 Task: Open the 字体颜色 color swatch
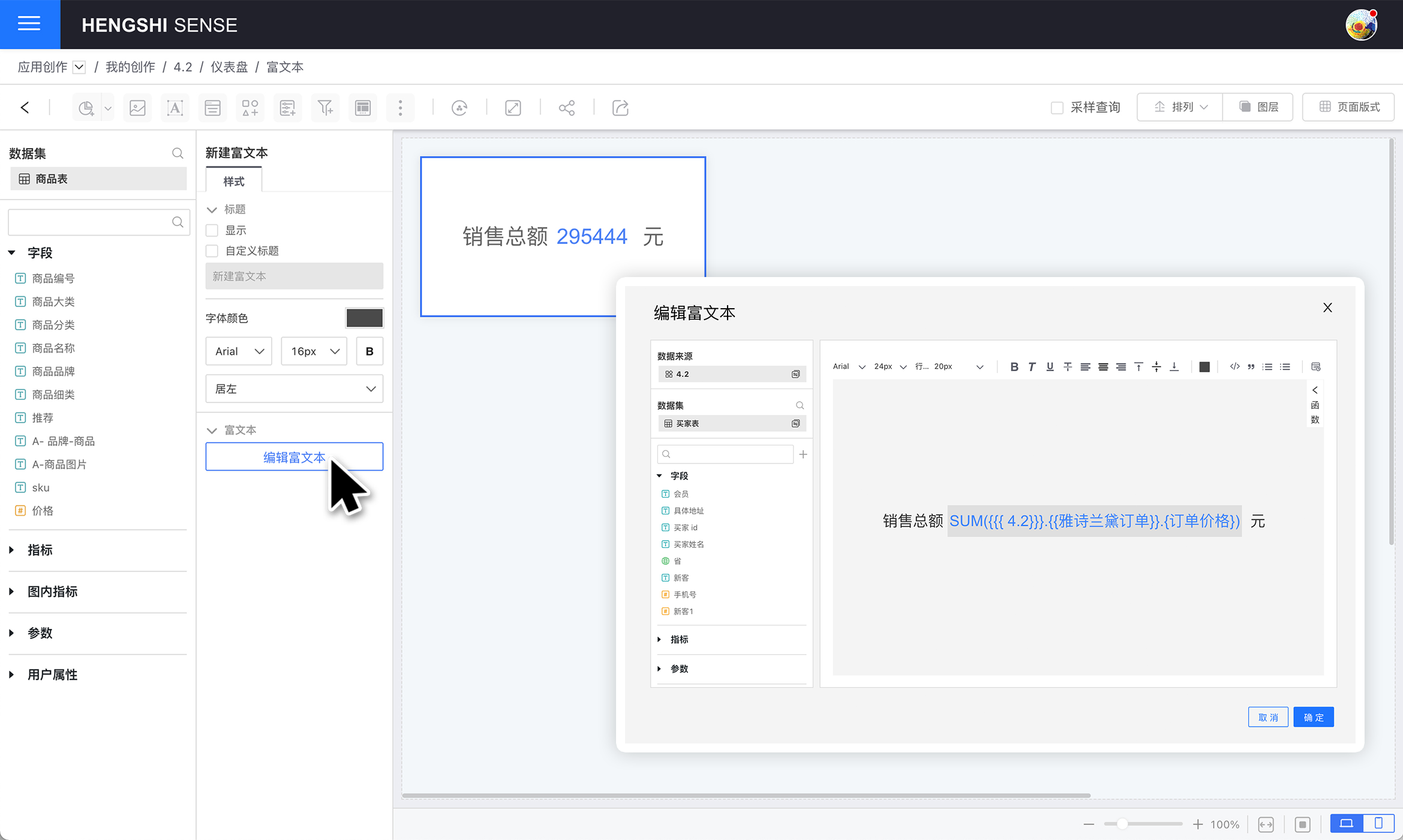pyautogui.click(x=364, y=318)
